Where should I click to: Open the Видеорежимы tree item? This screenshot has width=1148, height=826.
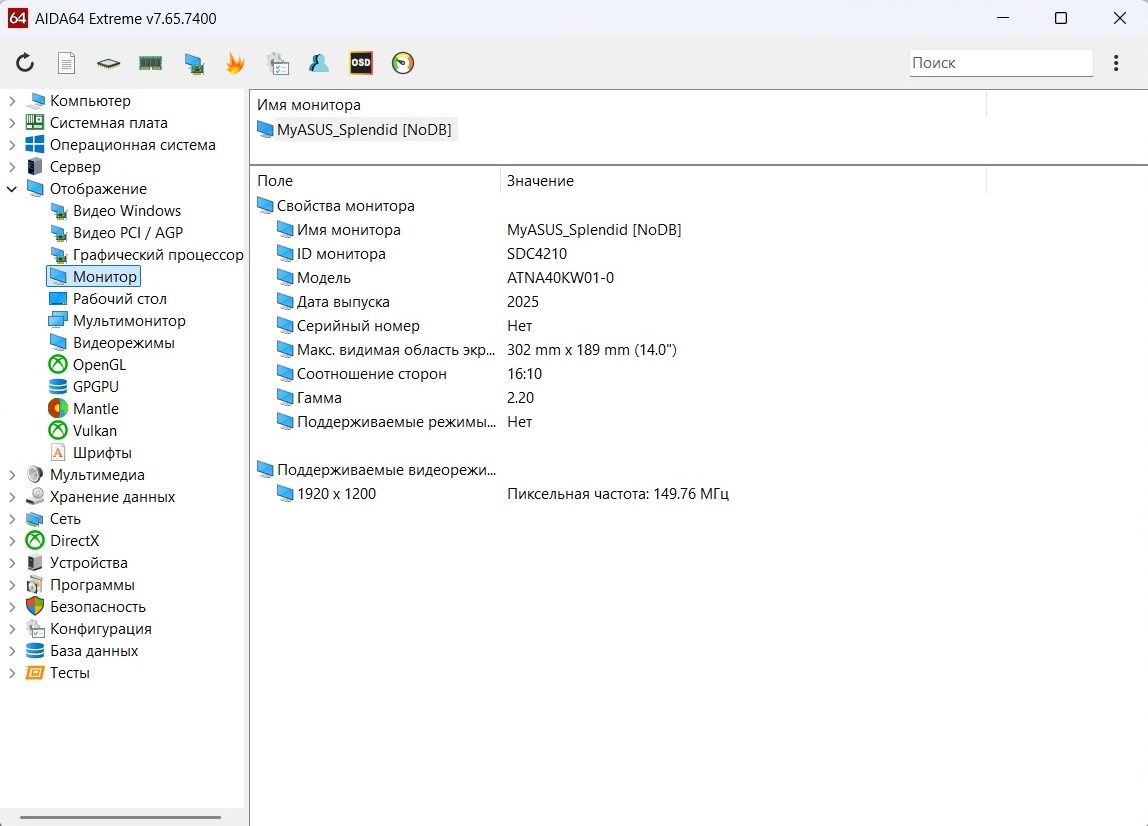123,343
